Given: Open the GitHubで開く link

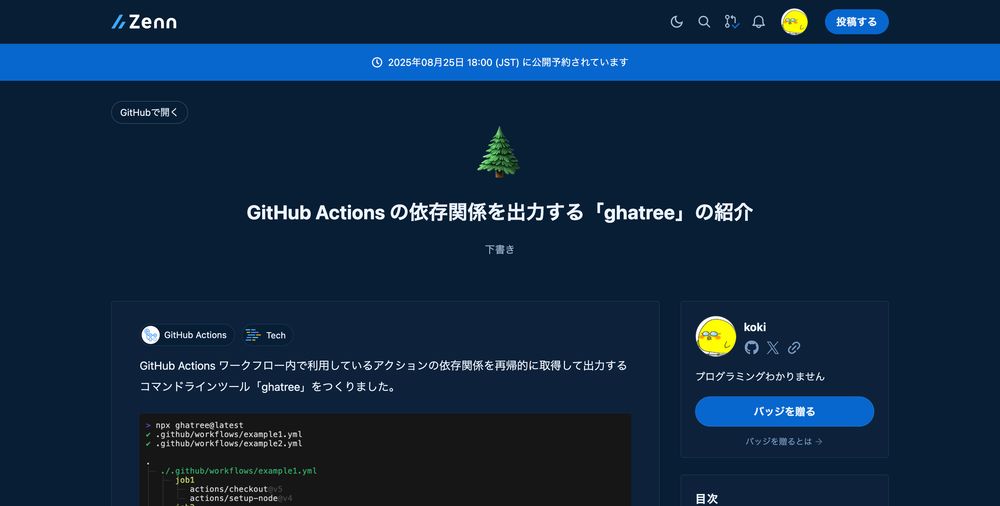Looking at the screenshot, I should 149,112.
